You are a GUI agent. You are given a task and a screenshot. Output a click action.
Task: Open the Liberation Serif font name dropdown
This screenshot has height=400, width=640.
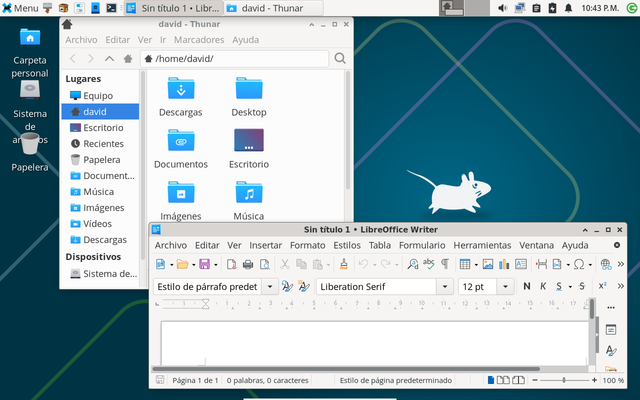[x=445, y=287]
